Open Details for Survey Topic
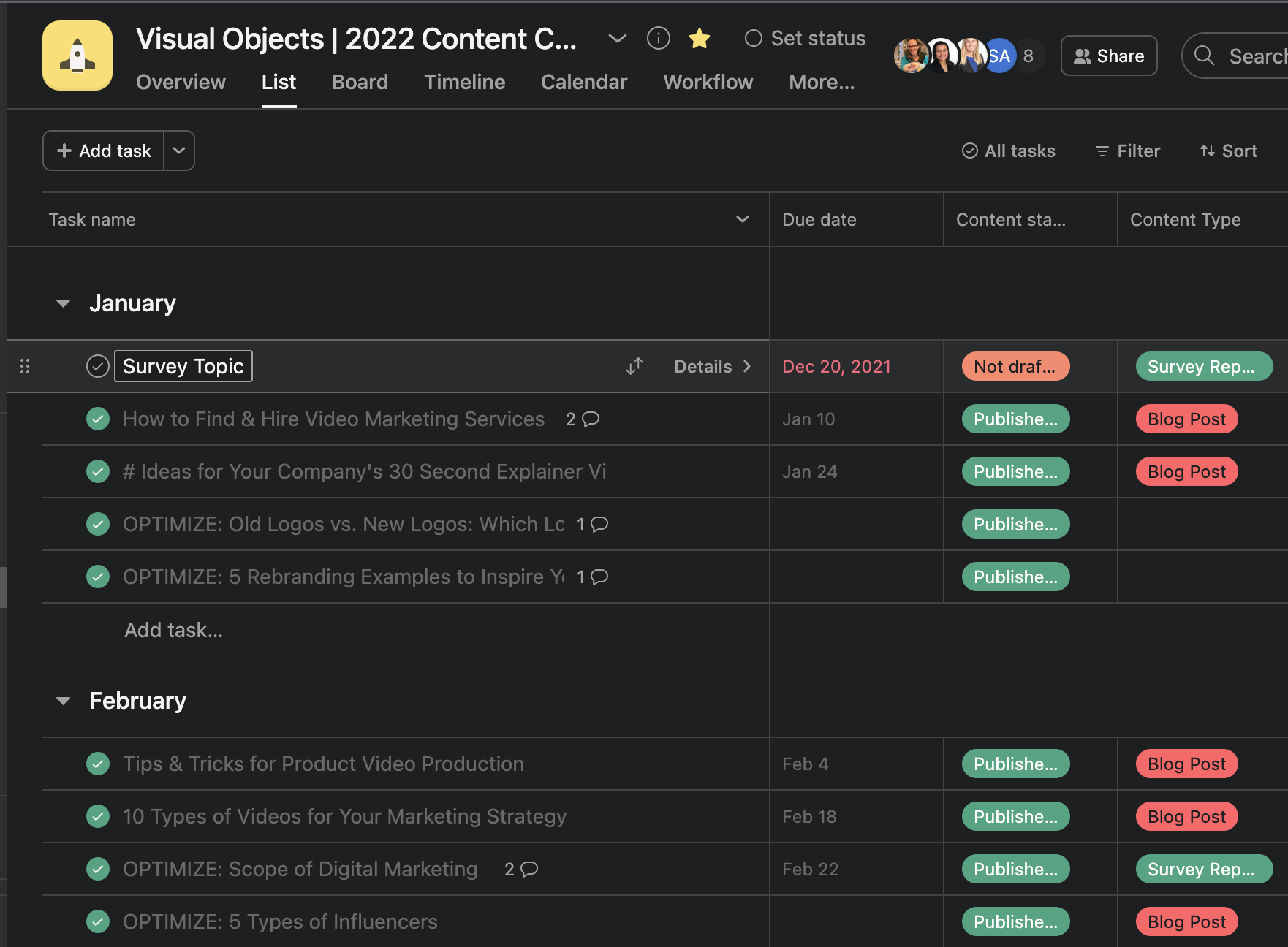 [x=713, y=366]
